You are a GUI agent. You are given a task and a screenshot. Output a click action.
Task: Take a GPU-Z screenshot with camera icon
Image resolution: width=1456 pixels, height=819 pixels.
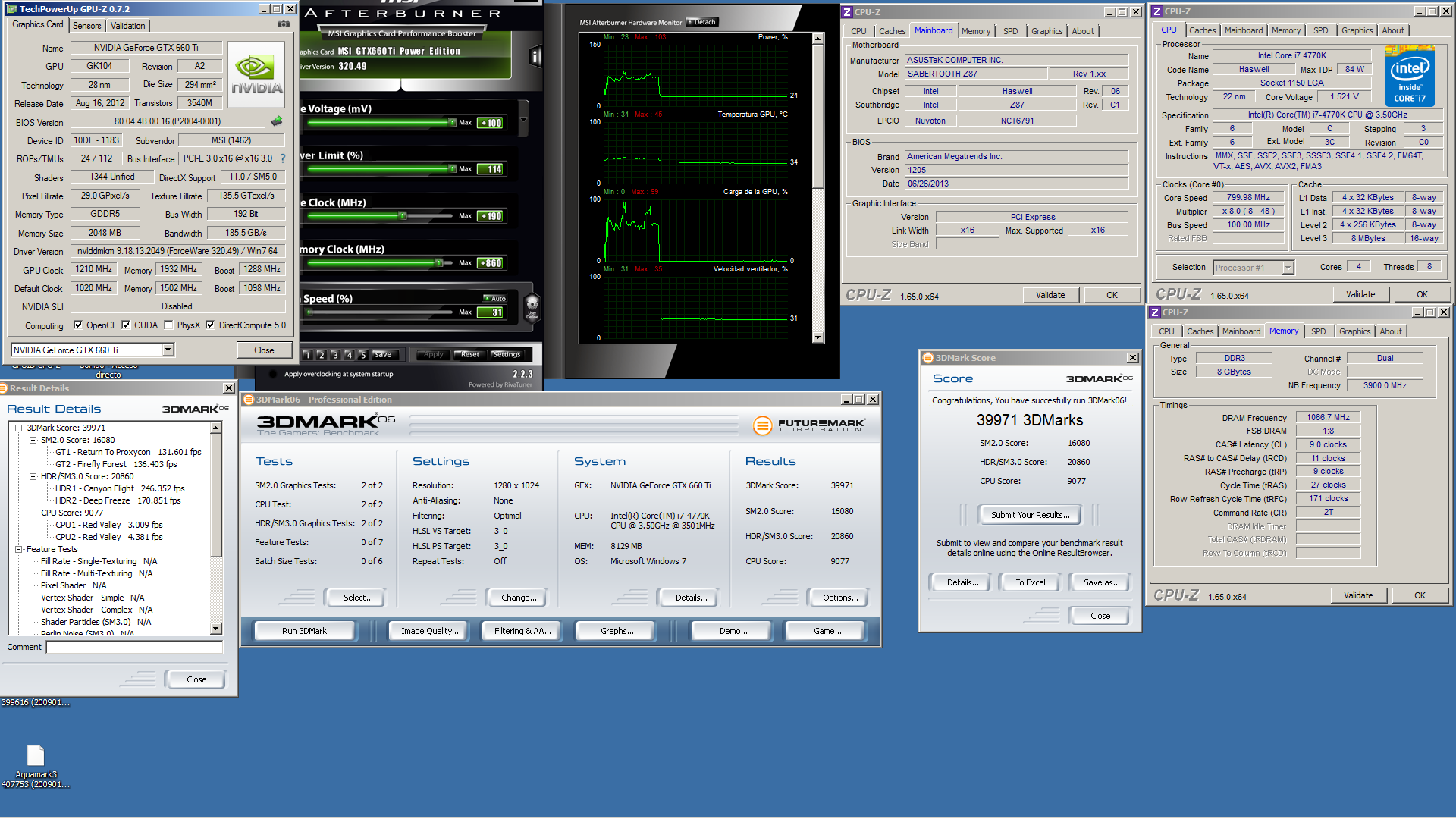coord(284,24)
